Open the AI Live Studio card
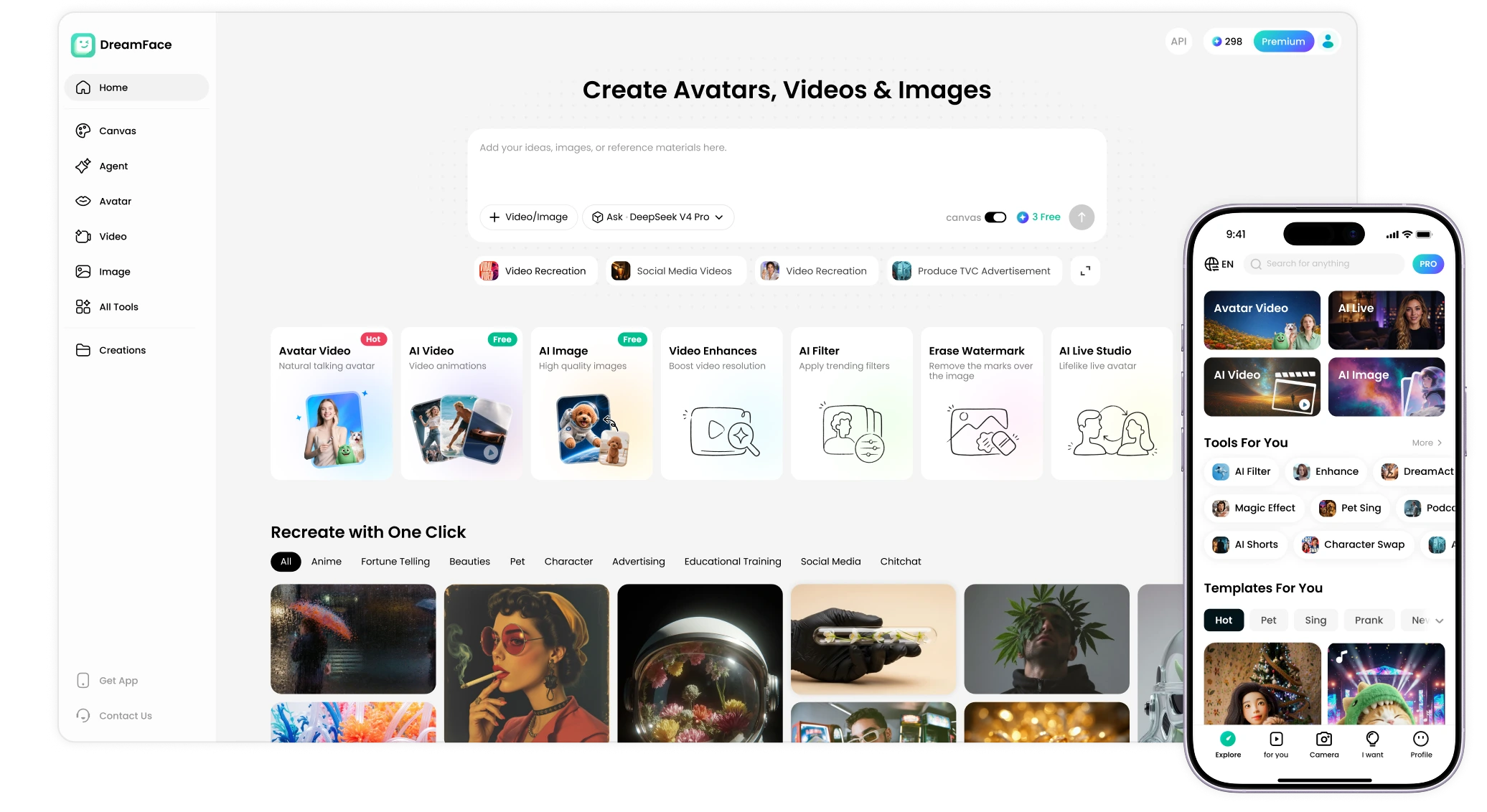 [1112, 403]
